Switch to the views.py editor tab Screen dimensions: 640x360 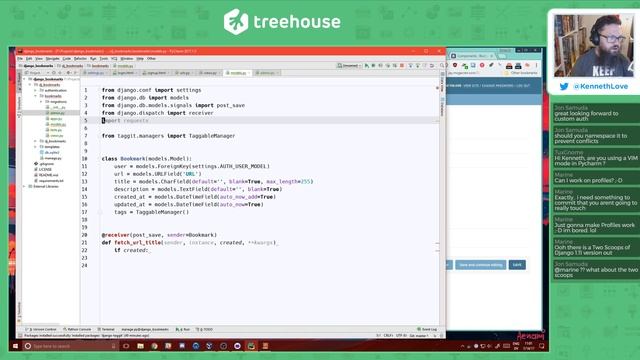click(209, 73)
